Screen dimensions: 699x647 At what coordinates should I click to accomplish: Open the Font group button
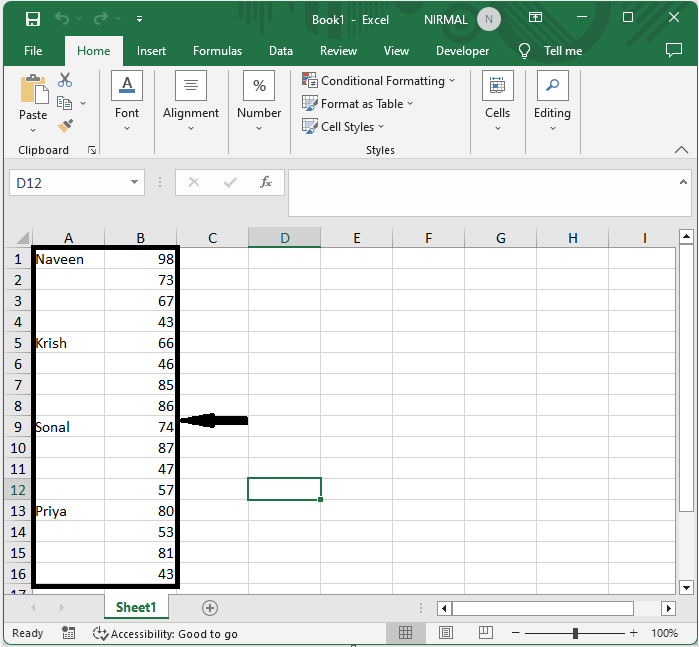(127, 101)
